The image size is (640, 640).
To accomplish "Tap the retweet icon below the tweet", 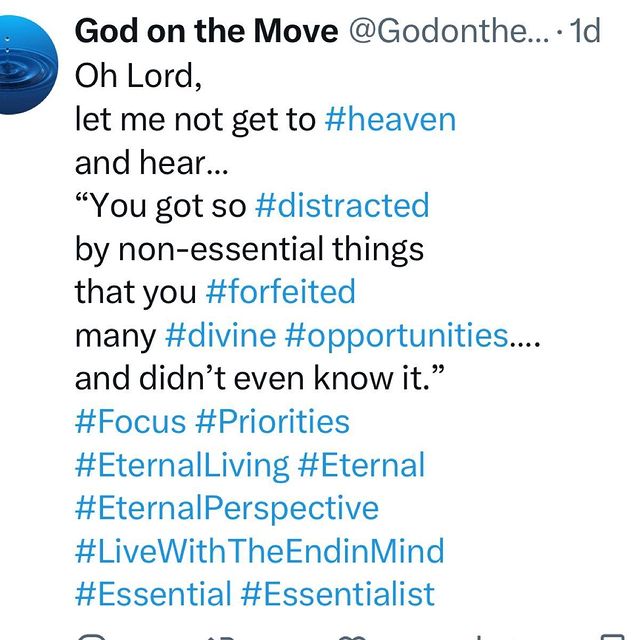I will [x=220, y=638].
